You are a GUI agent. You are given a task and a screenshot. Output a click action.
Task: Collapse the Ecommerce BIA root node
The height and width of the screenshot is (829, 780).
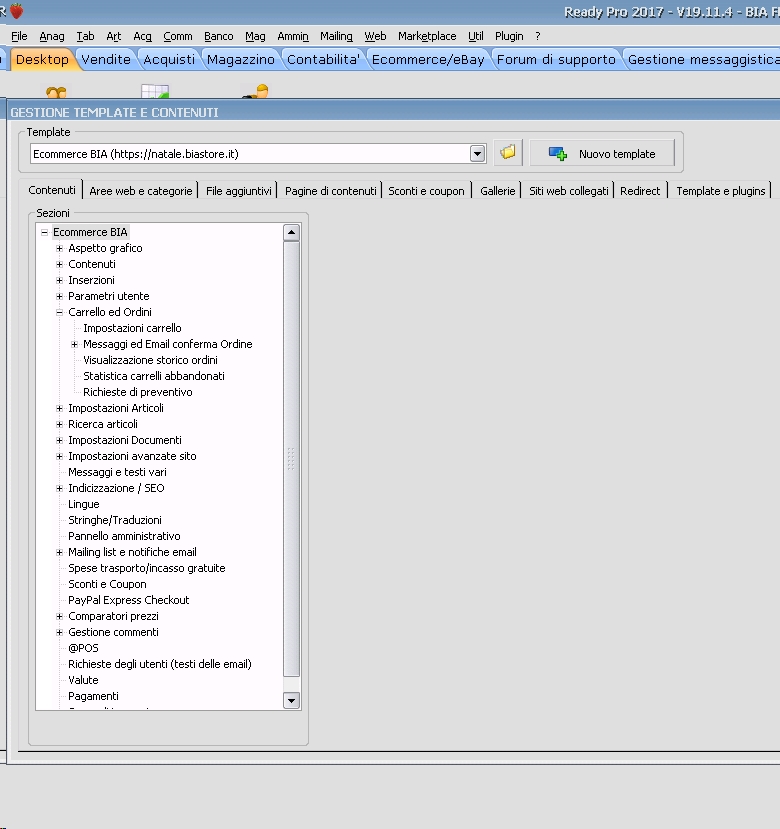[x=44, y=232]
